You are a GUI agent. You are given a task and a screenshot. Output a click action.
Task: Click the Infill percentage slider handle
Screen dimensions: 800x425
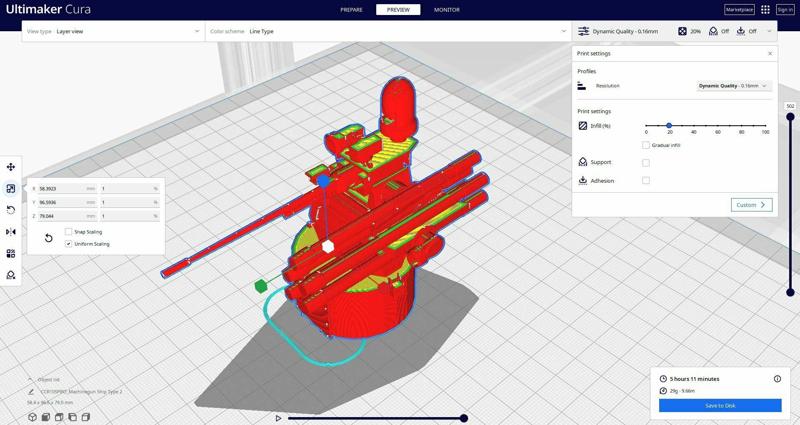(x=669, y=125)
